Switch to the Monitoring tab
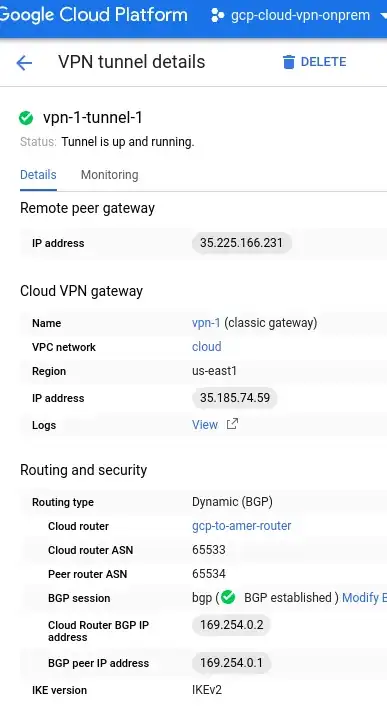The width and height of the screenshot is (387, 706). tap(109, 175)
